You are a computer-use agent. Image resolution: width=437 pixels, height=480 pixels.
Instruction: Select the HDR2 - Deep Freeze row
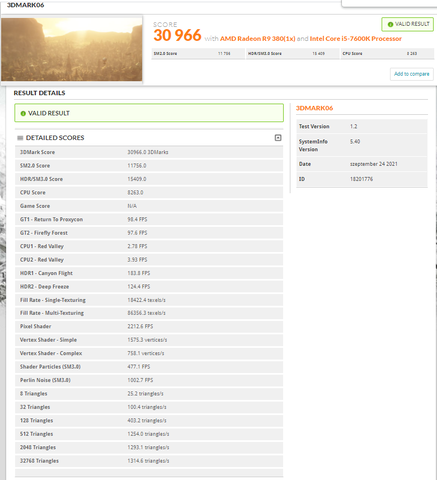149,287
